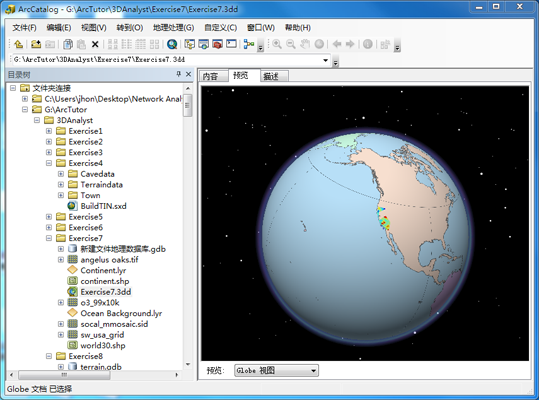Toggle auto-hide pin on catalog tree panel
This screenshot has width=539, height=400.
178,74
